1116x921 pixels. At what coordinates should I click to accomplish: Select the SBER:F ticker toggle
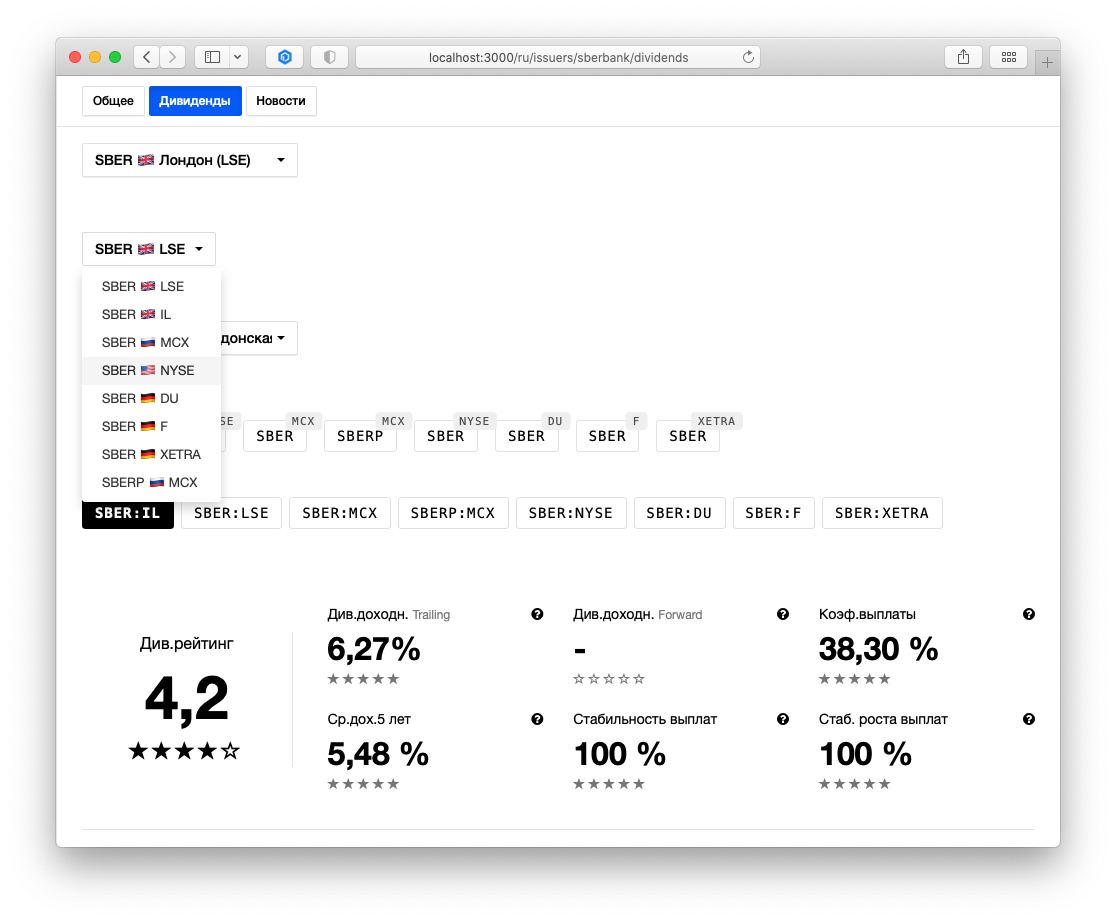tap(774, 513)
